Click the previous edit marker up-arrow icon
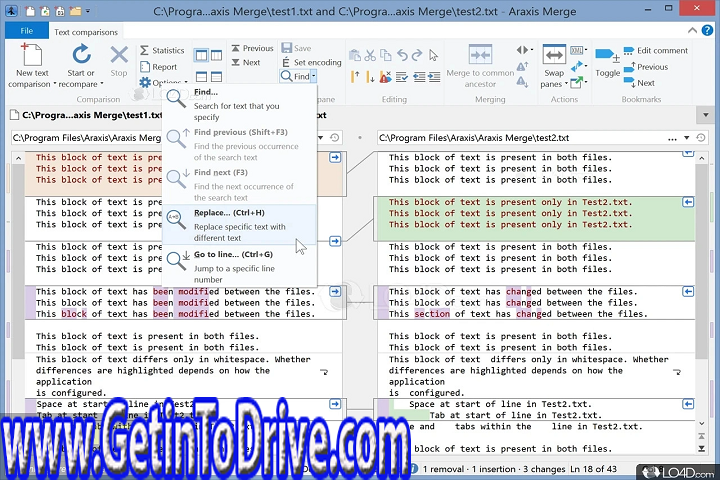The image size is (720, 480). click(355, 77)
